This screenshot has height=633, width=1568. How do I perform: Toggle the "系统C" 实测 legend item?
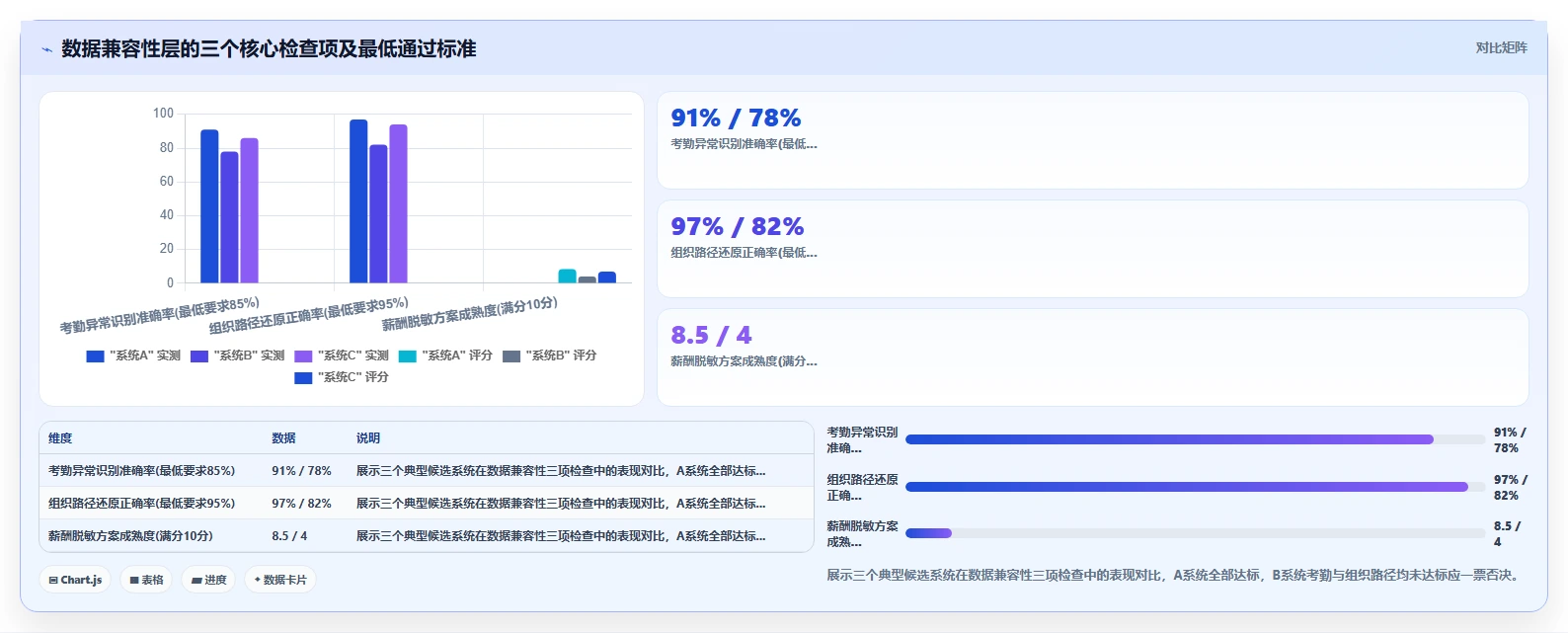tap(342, 356)
